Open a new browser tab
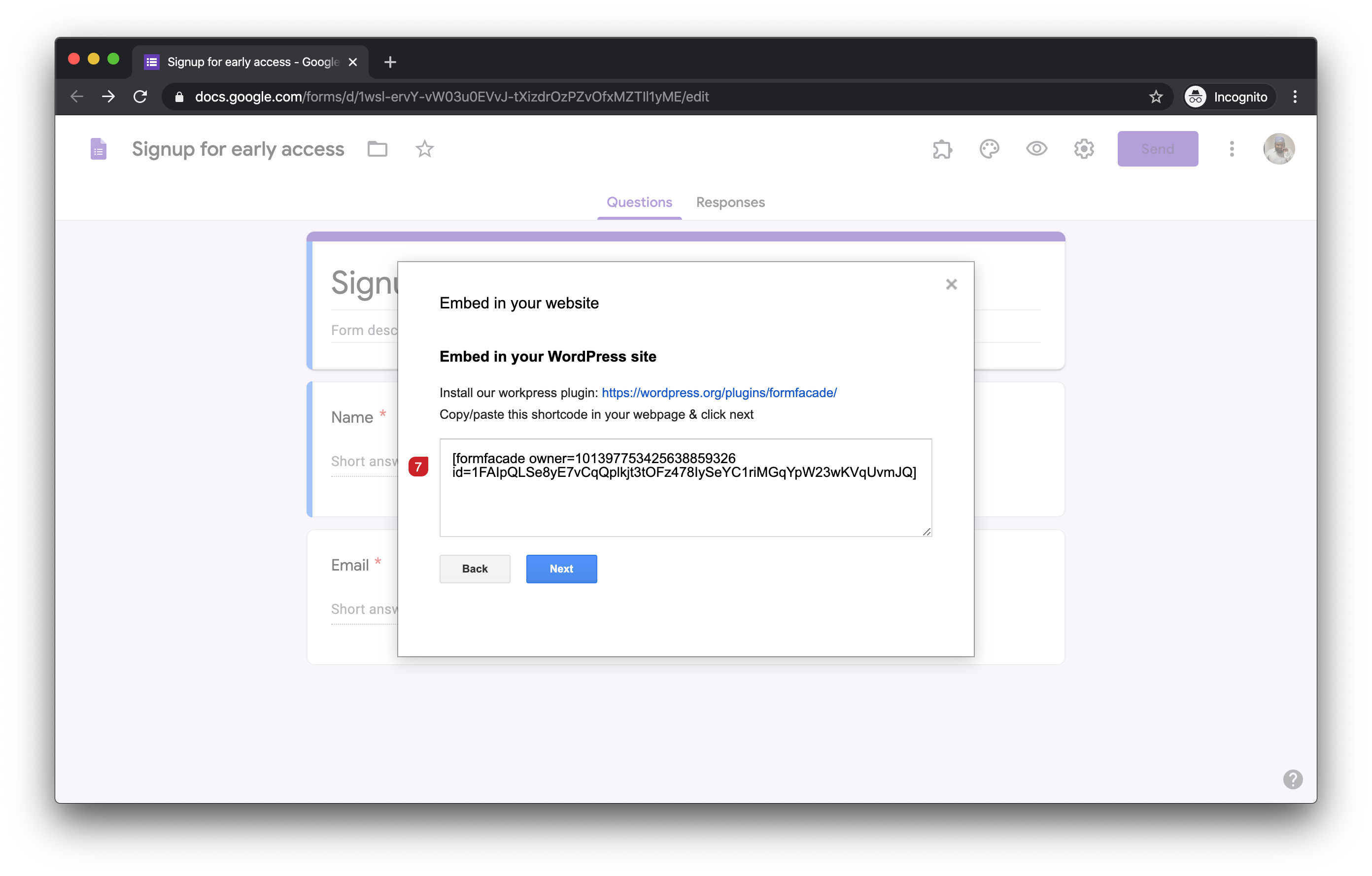The height and width of the screenshot is (876, 1372). pos(390,62)
